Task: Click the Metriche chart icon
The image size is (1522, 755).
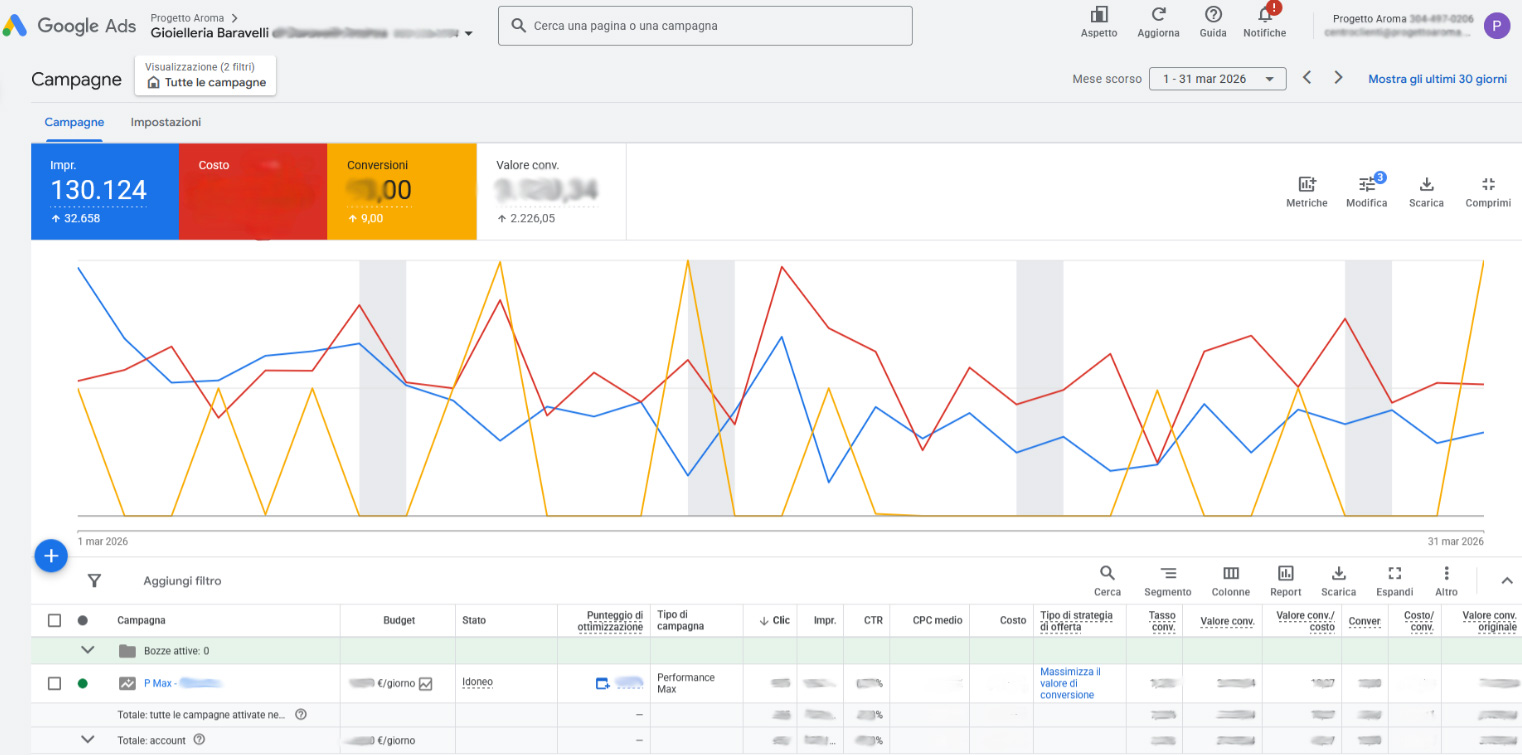Action: click(1307, 184)
